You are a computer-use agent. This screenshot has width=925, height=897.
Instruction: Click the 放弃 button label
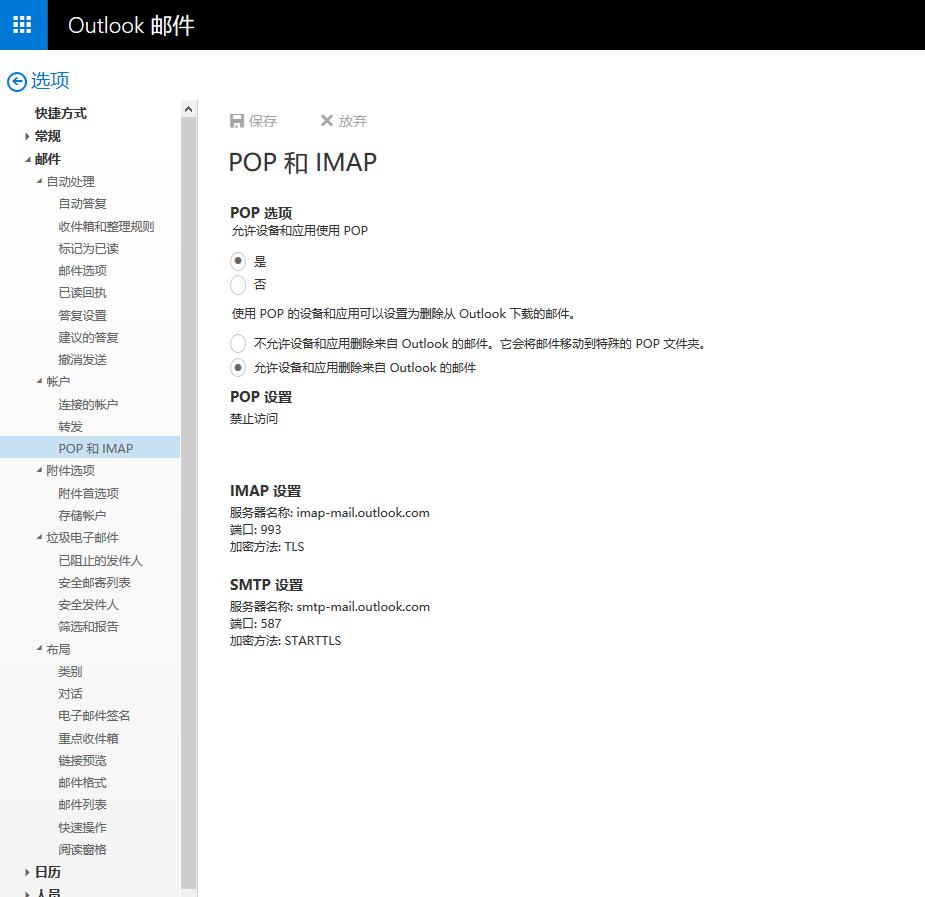click(x=353, y=121)
